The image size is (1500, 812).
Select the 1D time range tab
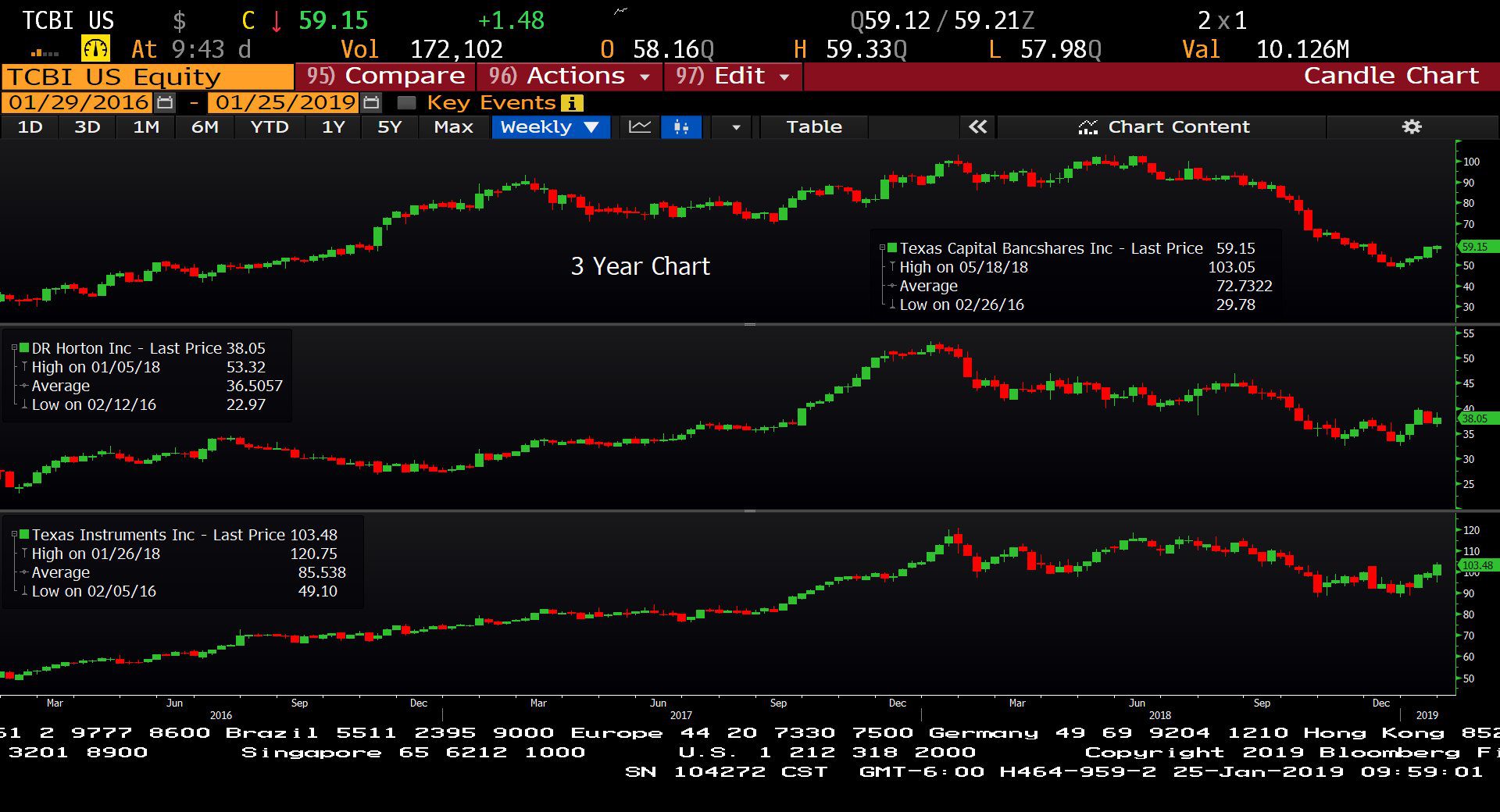[30, 126]
